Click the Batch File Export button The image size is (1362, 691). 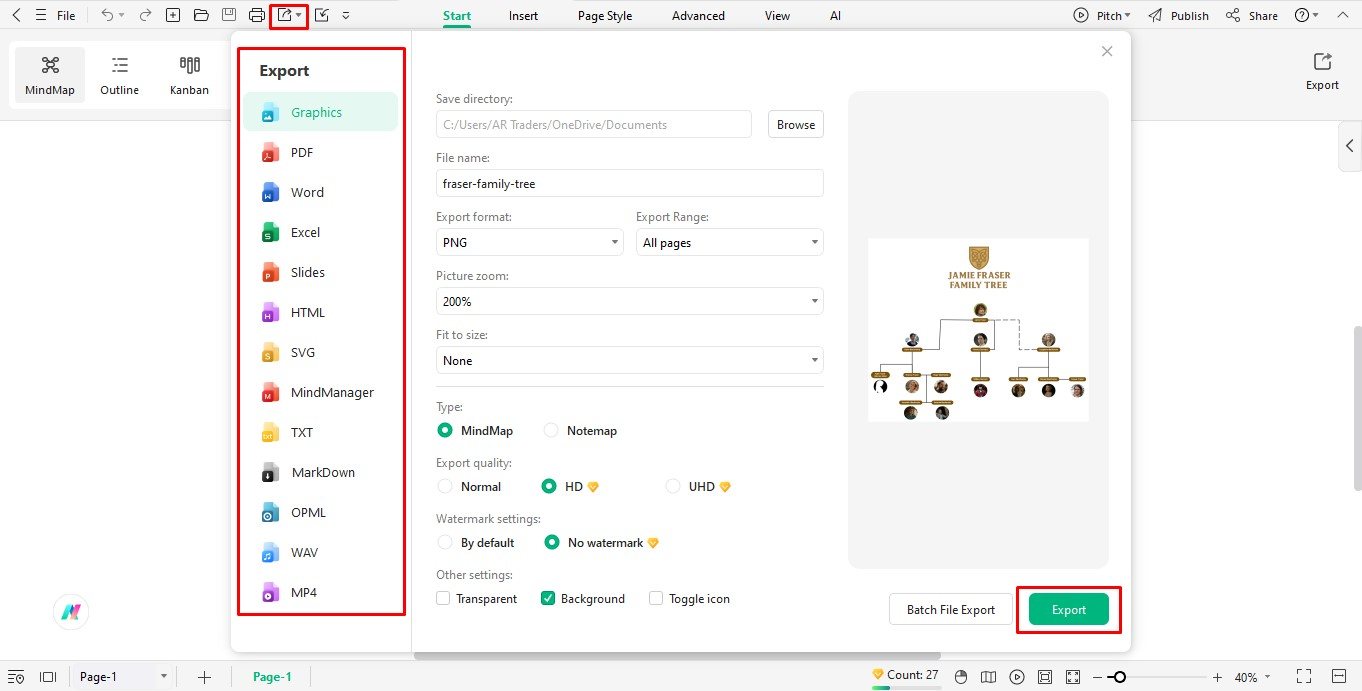click(x=950, y=609)
